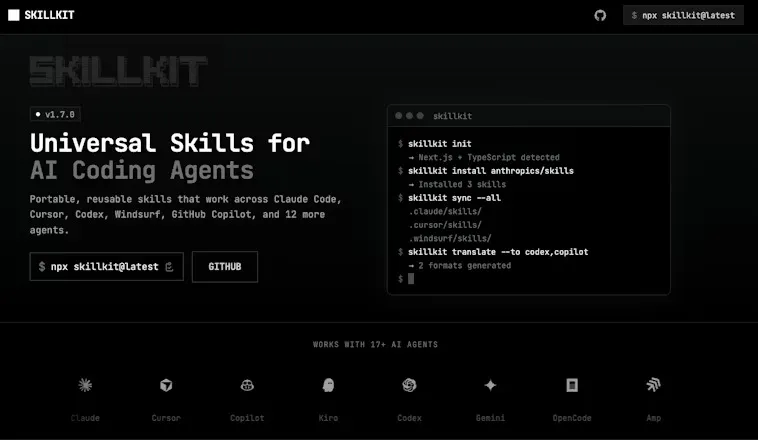Open the GITHUB button in hero
Viewport: 758px width, 440px height.
tap(225, 266)
